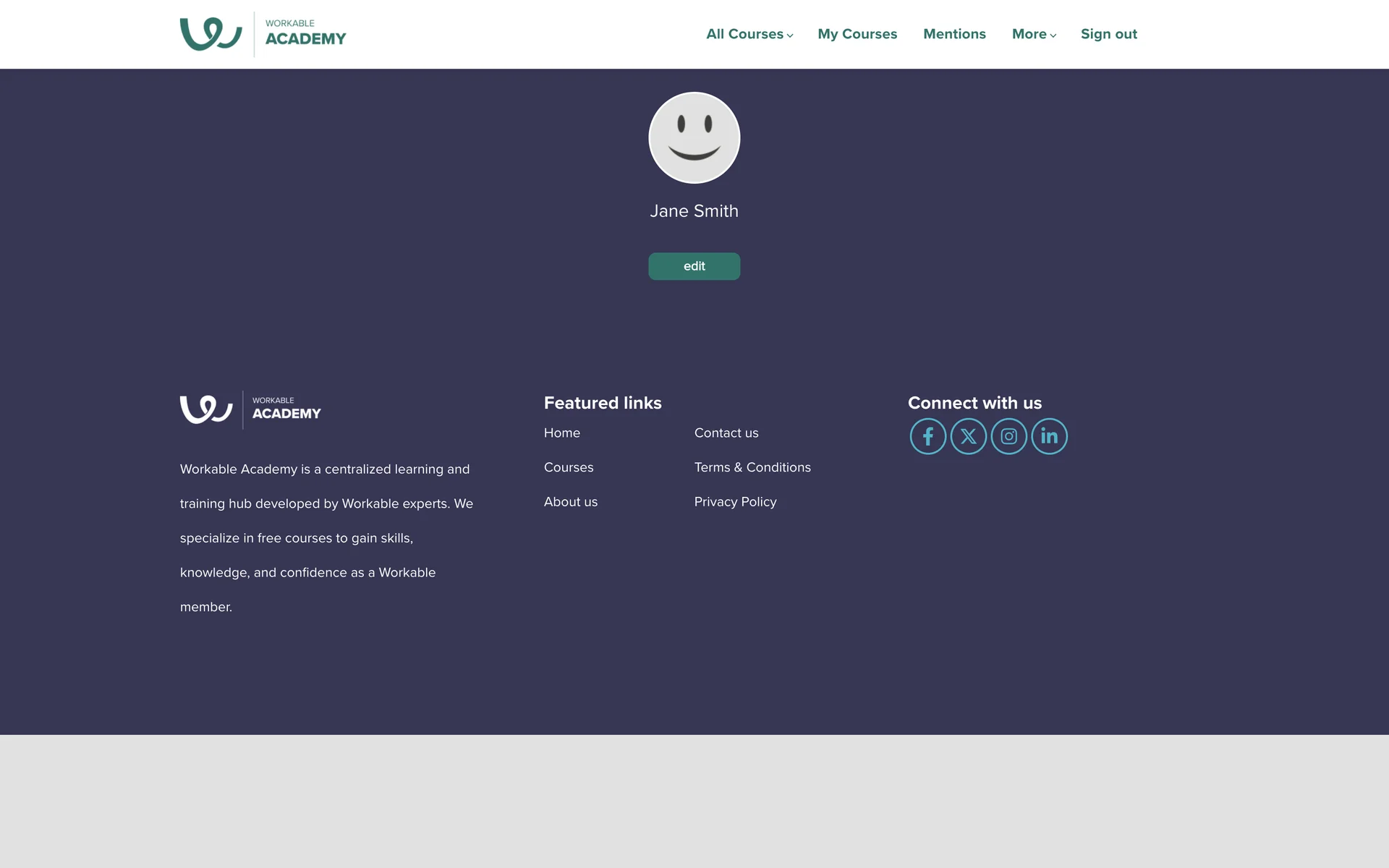Open the Facebook social icon

[927, 436]
